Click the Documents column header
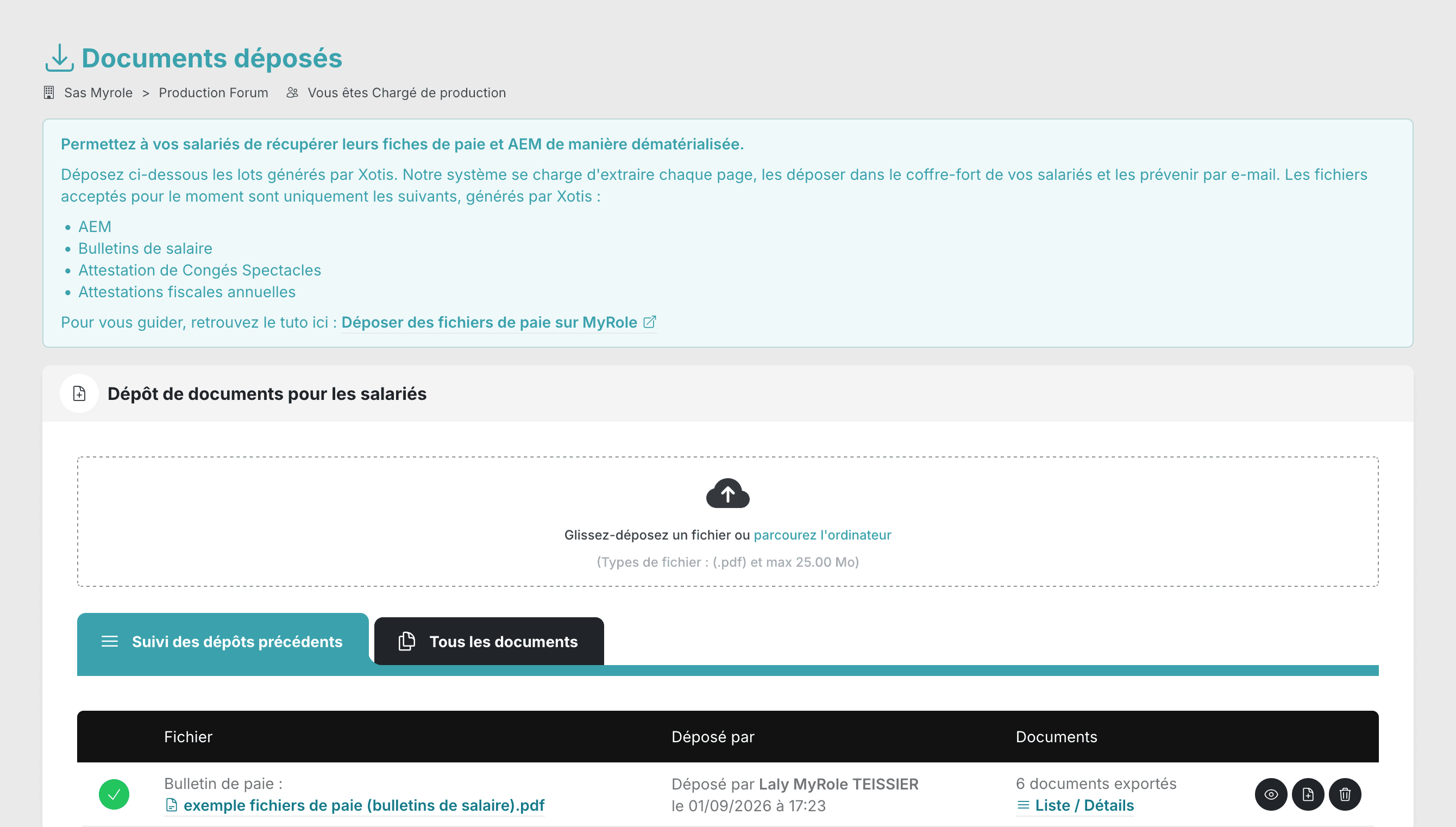 click(1056, 737)
